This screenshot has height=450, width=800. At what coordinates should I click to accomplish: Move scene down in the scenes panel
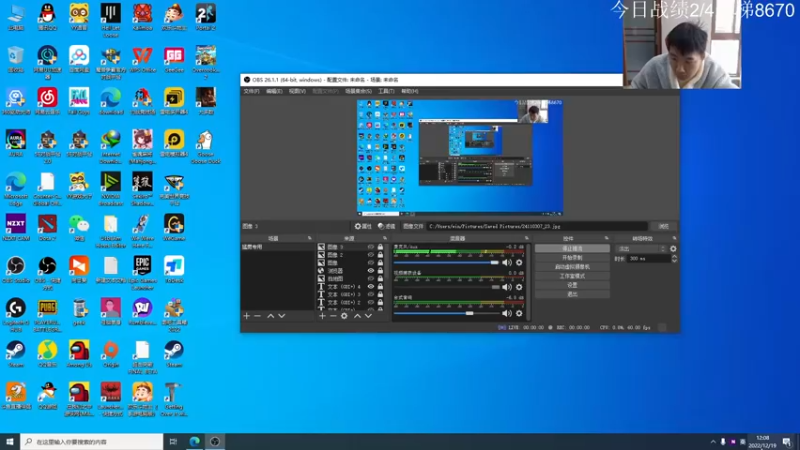pos(282,316)
